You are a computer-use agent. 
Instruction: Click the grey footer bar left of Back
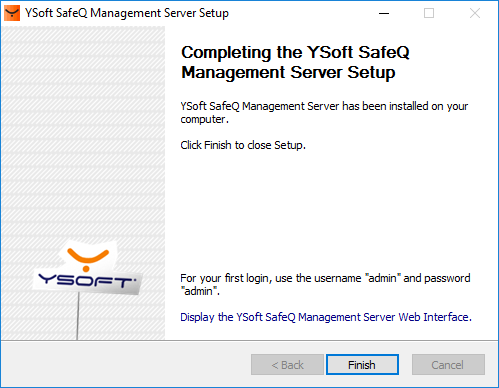[x=125, y=364]
